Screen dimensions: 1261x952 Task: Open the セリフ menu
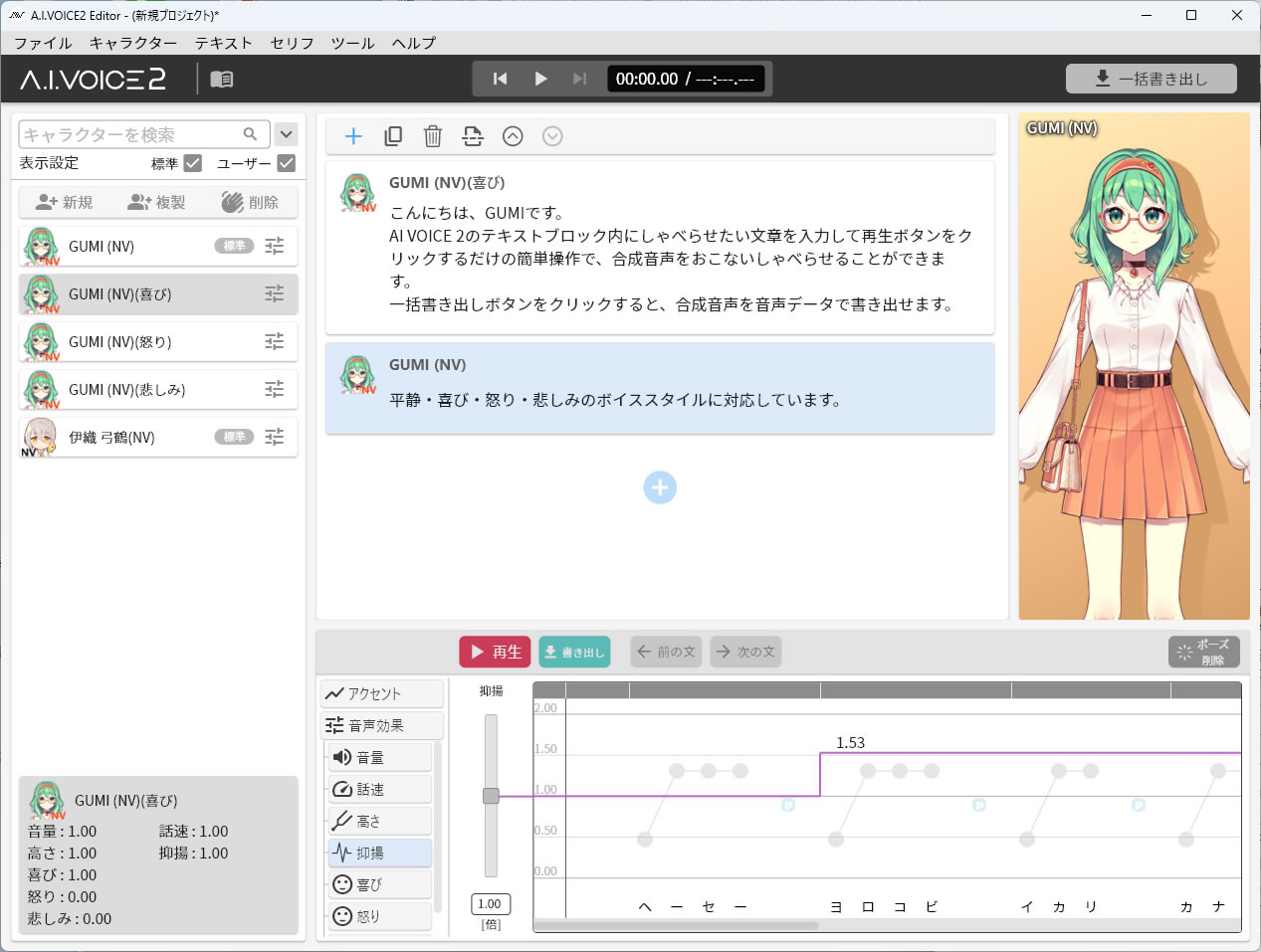(293, 43)
